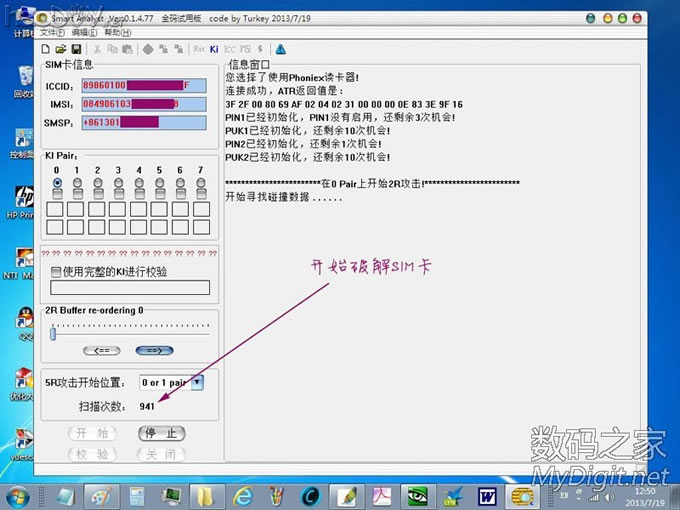680x510 pixels.
Task: Click the 2R Buffer re-ordering slider handle
Action: (53, 332)
